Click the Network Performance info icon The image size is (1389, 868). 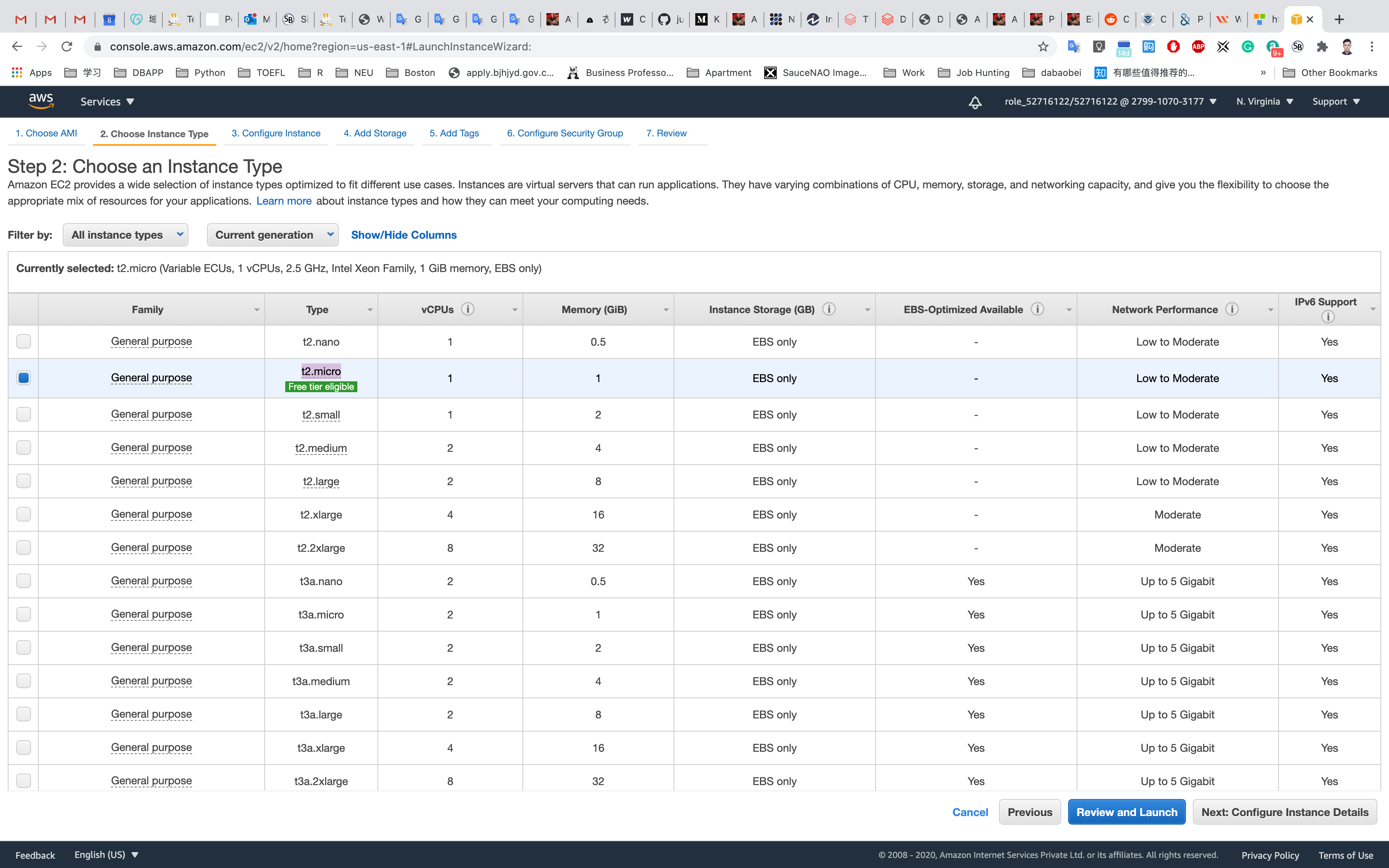coord(1231,310)
